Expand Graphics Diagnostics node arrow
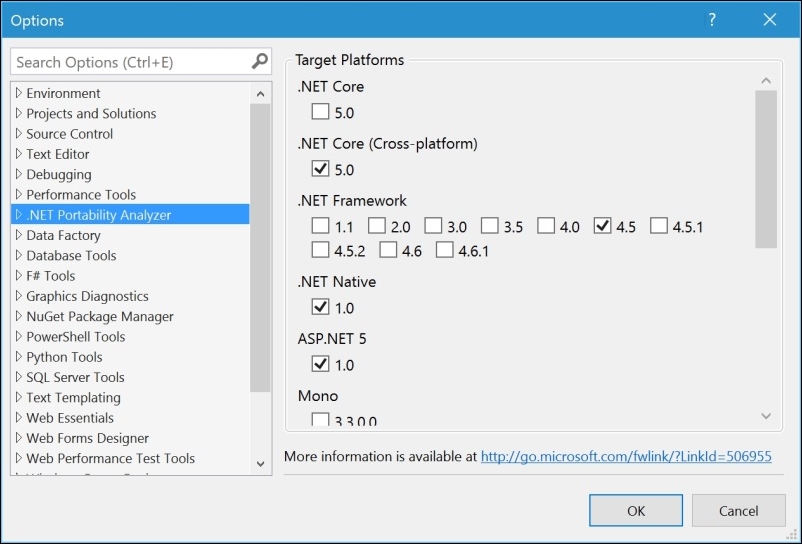 [19, 296]
